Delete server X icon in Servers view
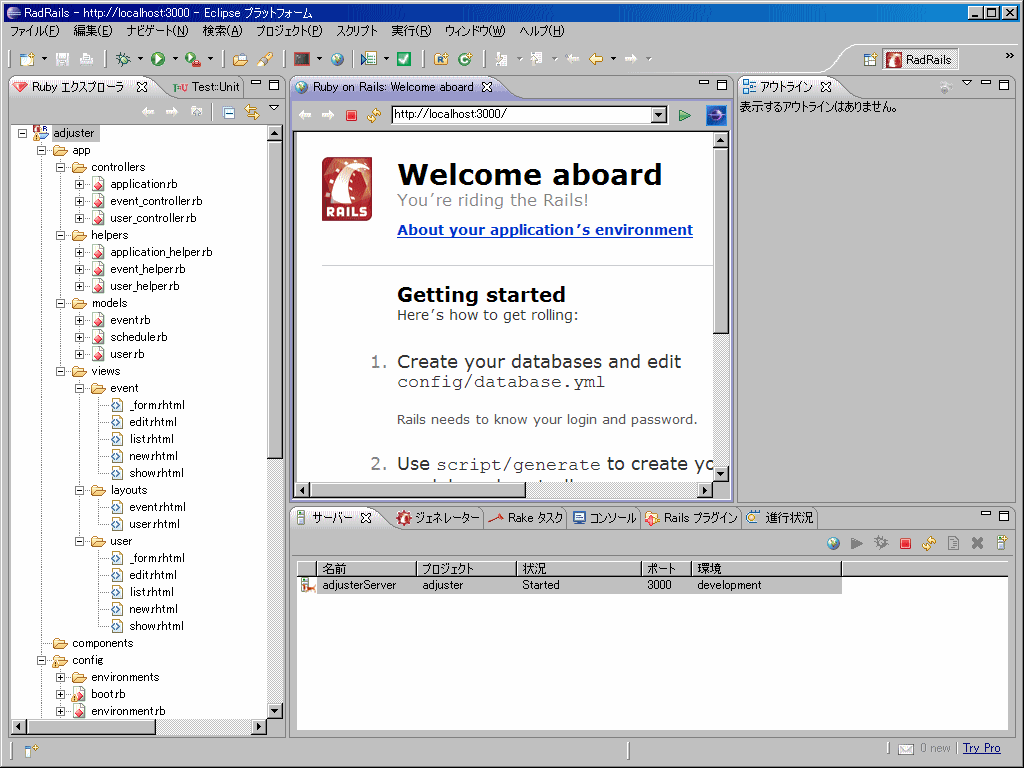This screenshot has height=768, width=1024. (977, 543)
